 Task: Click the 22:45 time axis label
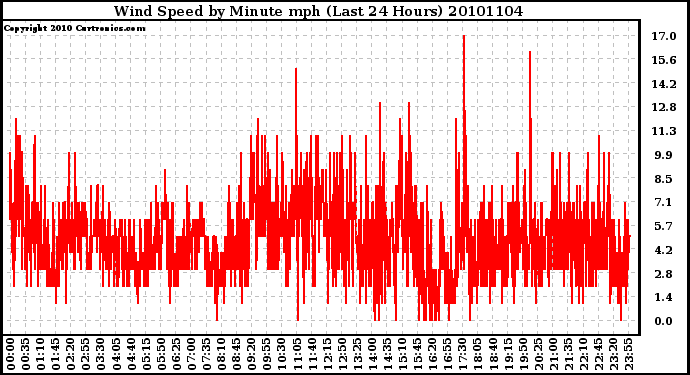(x=599, y=355)
